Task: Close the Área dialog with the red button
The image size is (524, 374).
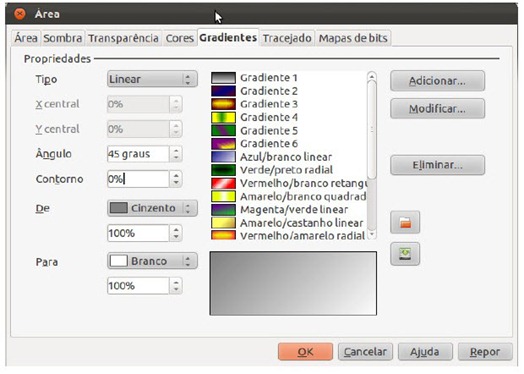Action: (20, 14)
